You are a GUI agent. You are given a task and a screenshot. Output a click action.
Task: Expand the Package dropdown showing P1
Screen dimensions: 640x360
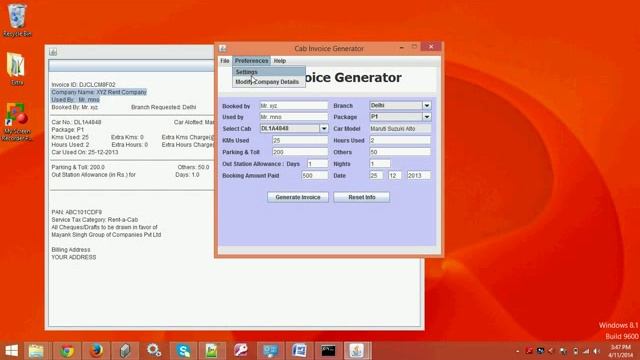tap(427, 117)
